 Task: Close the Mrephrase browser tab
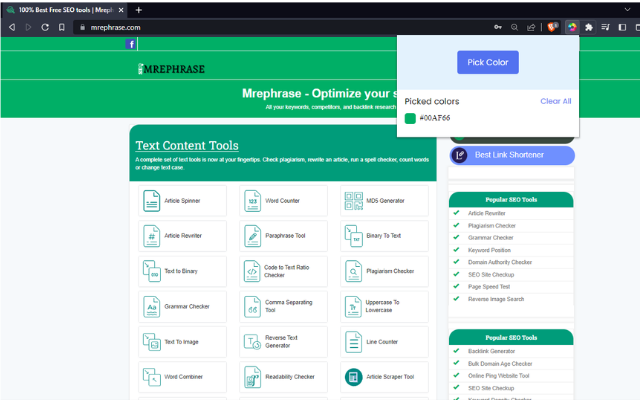[121, 10]
